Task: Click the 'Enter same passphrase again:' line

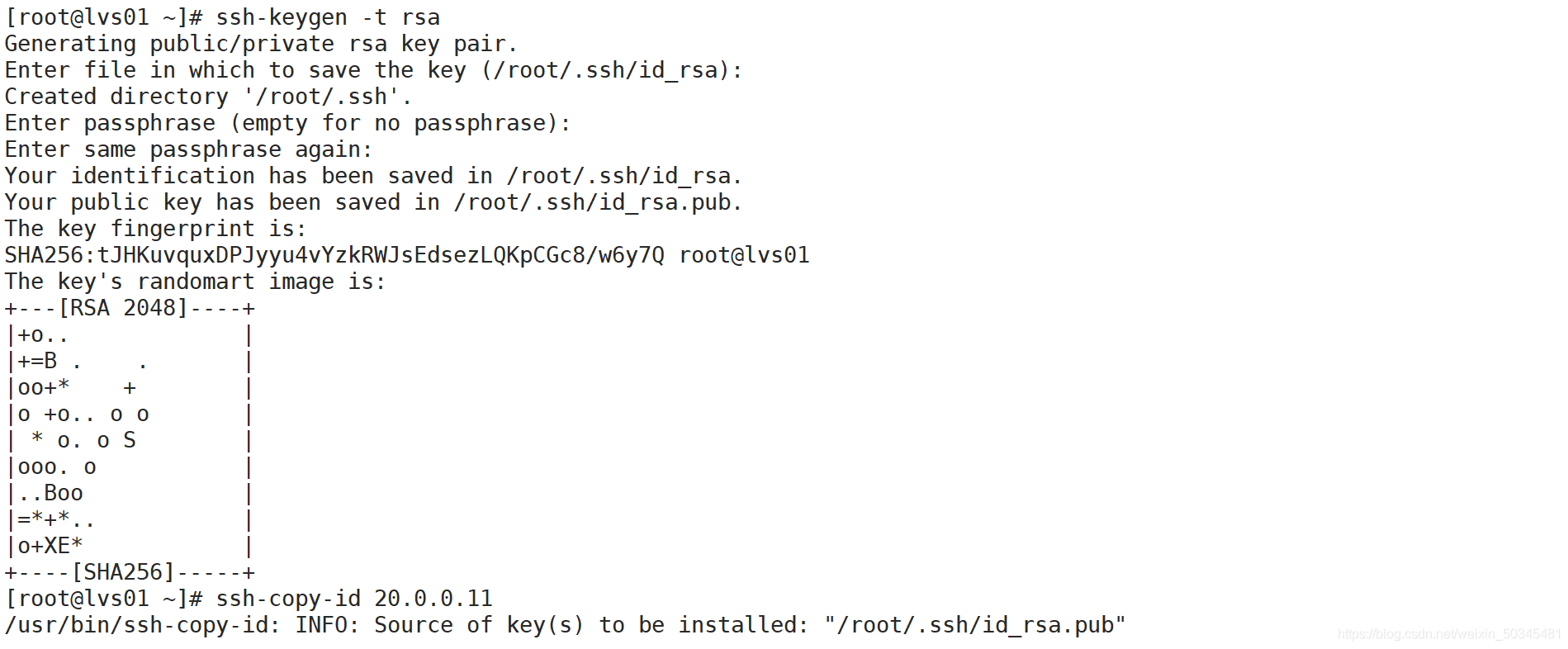Action: 188,149
